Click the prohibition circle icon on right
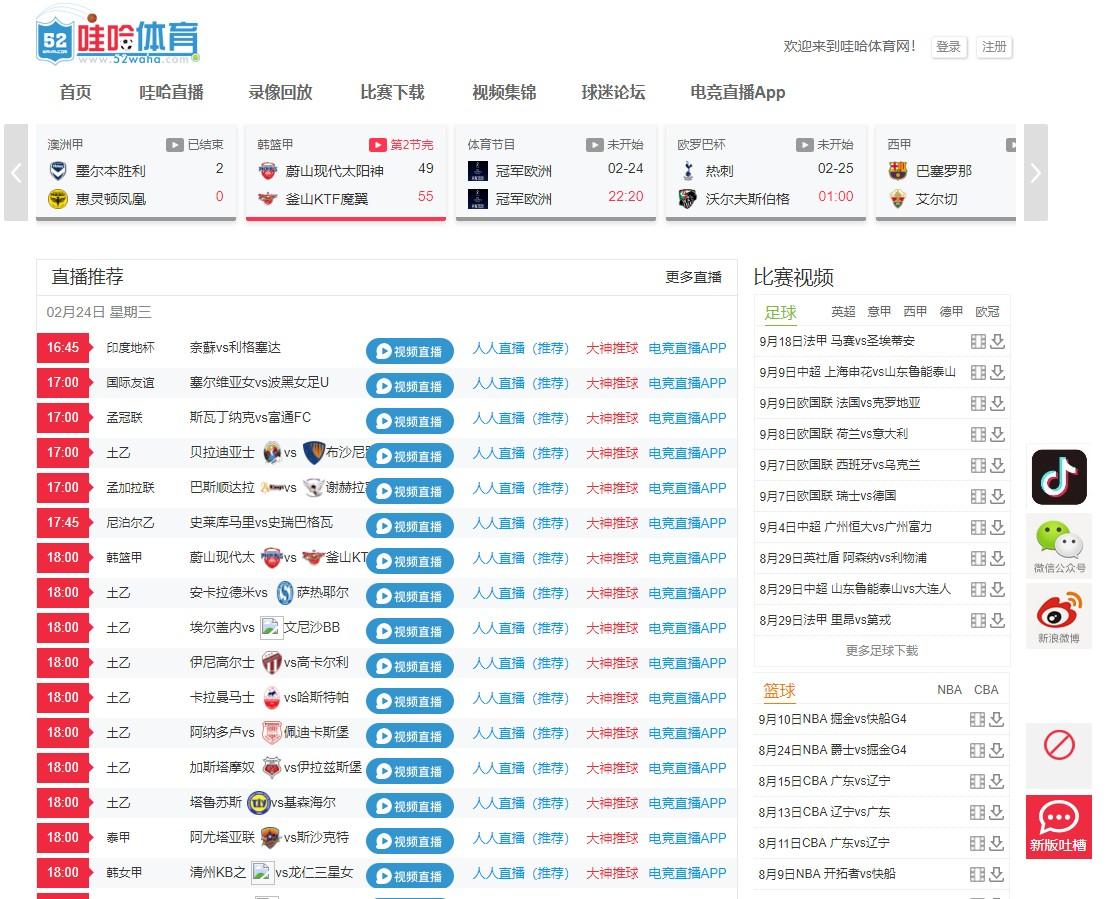The height and width of the screenshot is (899, 1106). (x=1059, y=745)
